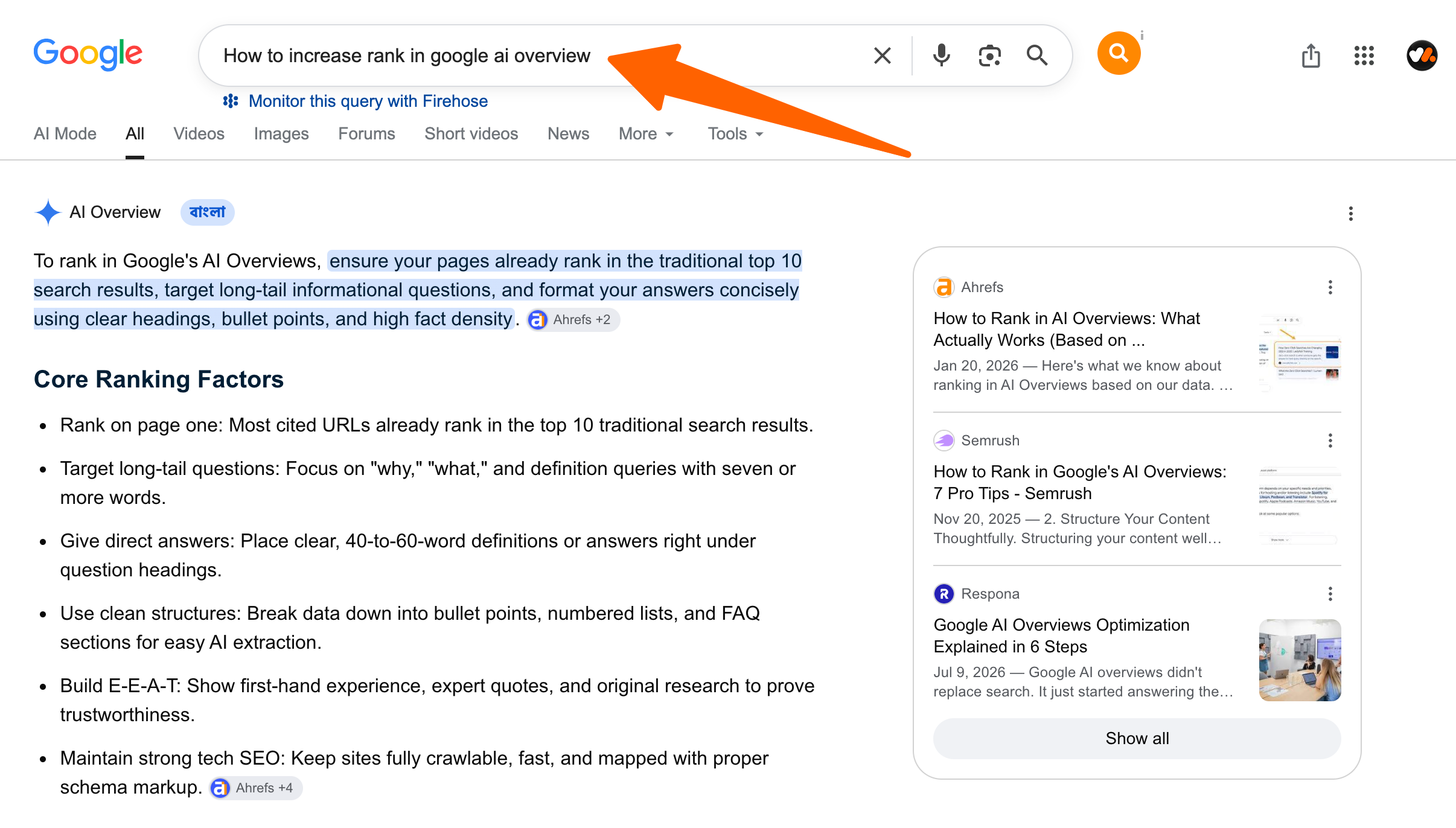Clear the search query with the X icon
The image size is (1456, 828).
882,56
